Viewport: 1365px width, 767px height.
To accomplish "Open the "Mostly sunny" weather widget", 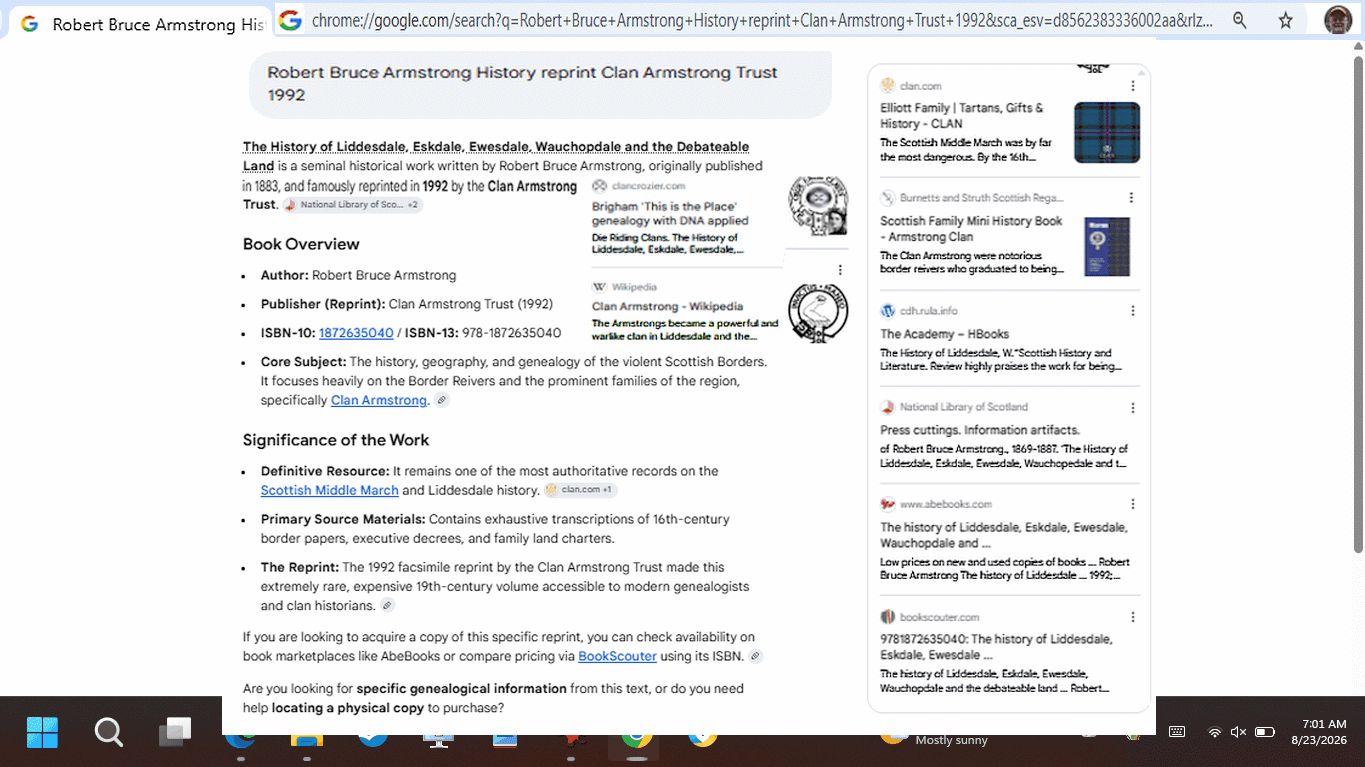I will [935, 738].
